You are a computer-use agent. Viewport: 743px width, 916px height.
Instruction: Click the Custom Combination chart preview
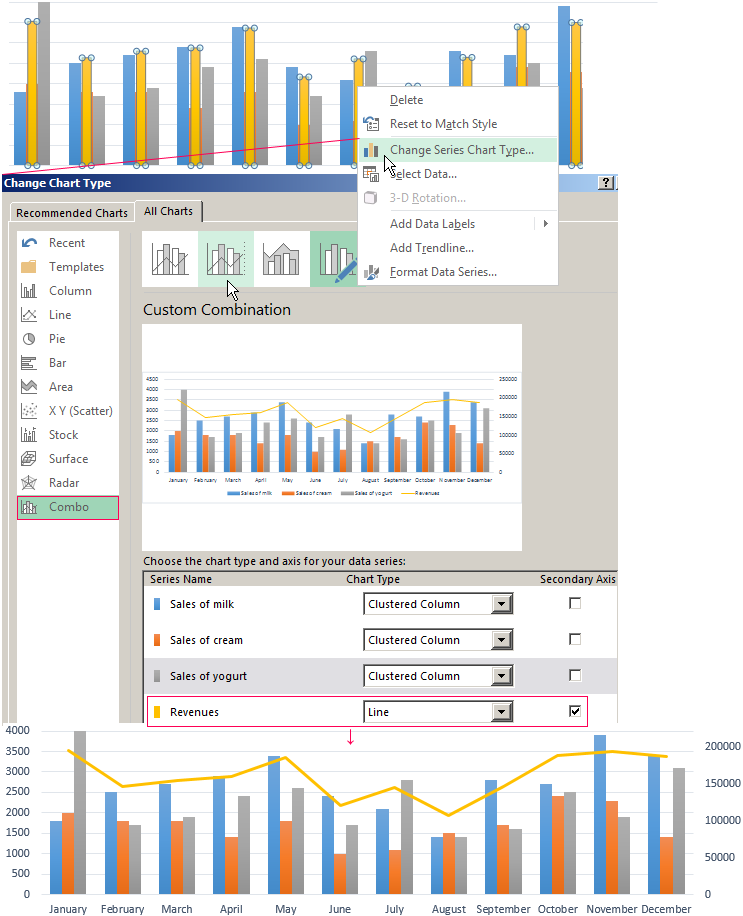[331, 437]
